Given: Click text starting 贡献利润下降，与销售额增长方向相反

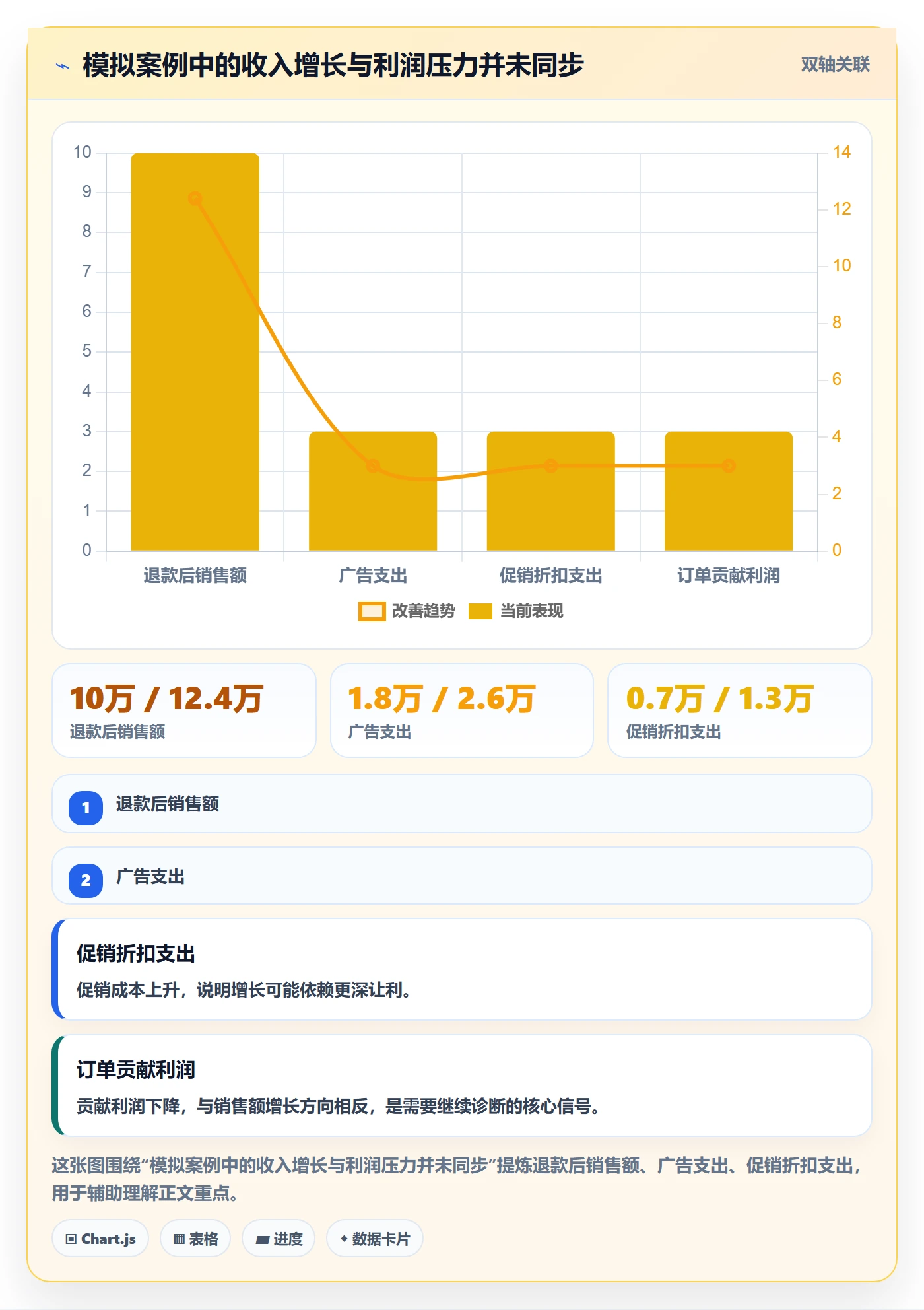Looking at the screenshot, I should point(339,1107).
